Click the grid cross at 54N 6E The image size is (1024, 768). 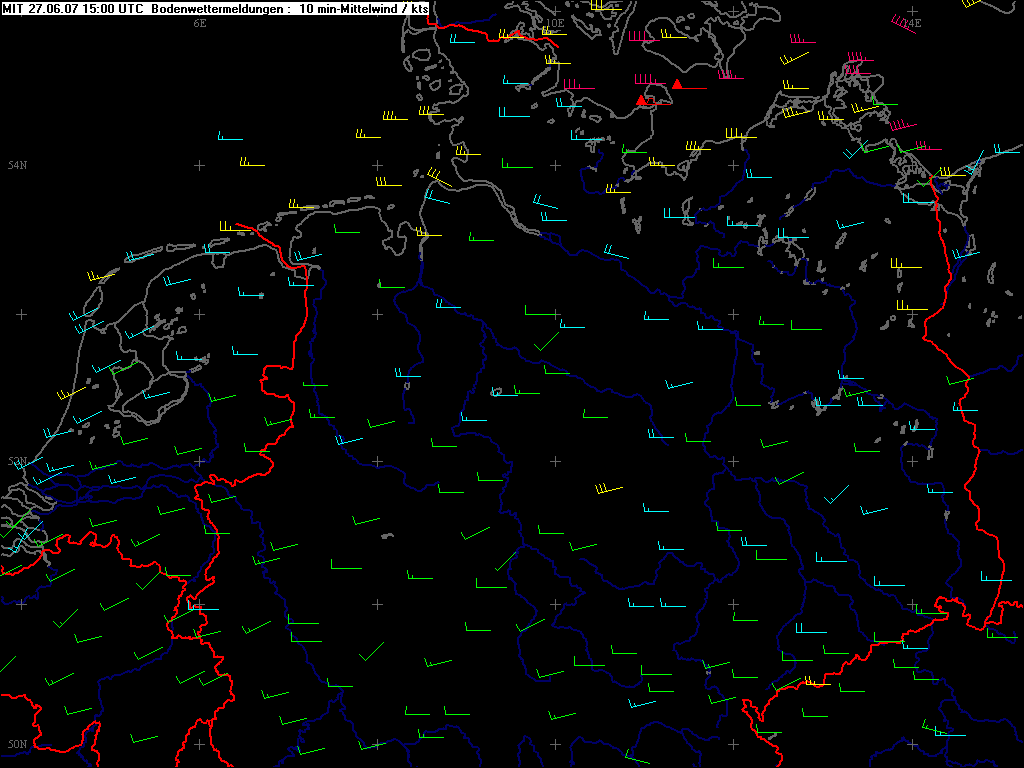pyautogui.click(x=199, y=164)
